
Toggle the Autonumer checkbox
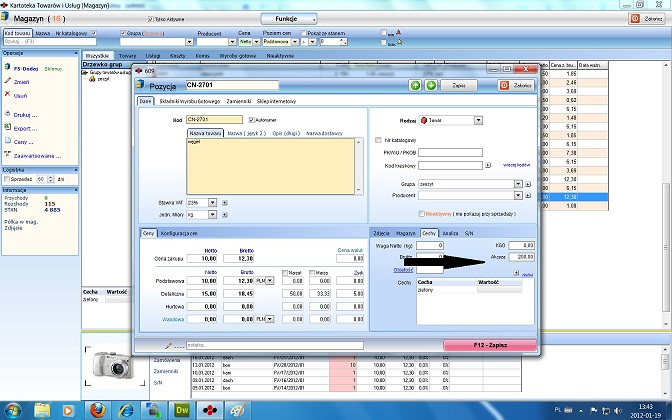pyautogui.click(x=252, y=120)
